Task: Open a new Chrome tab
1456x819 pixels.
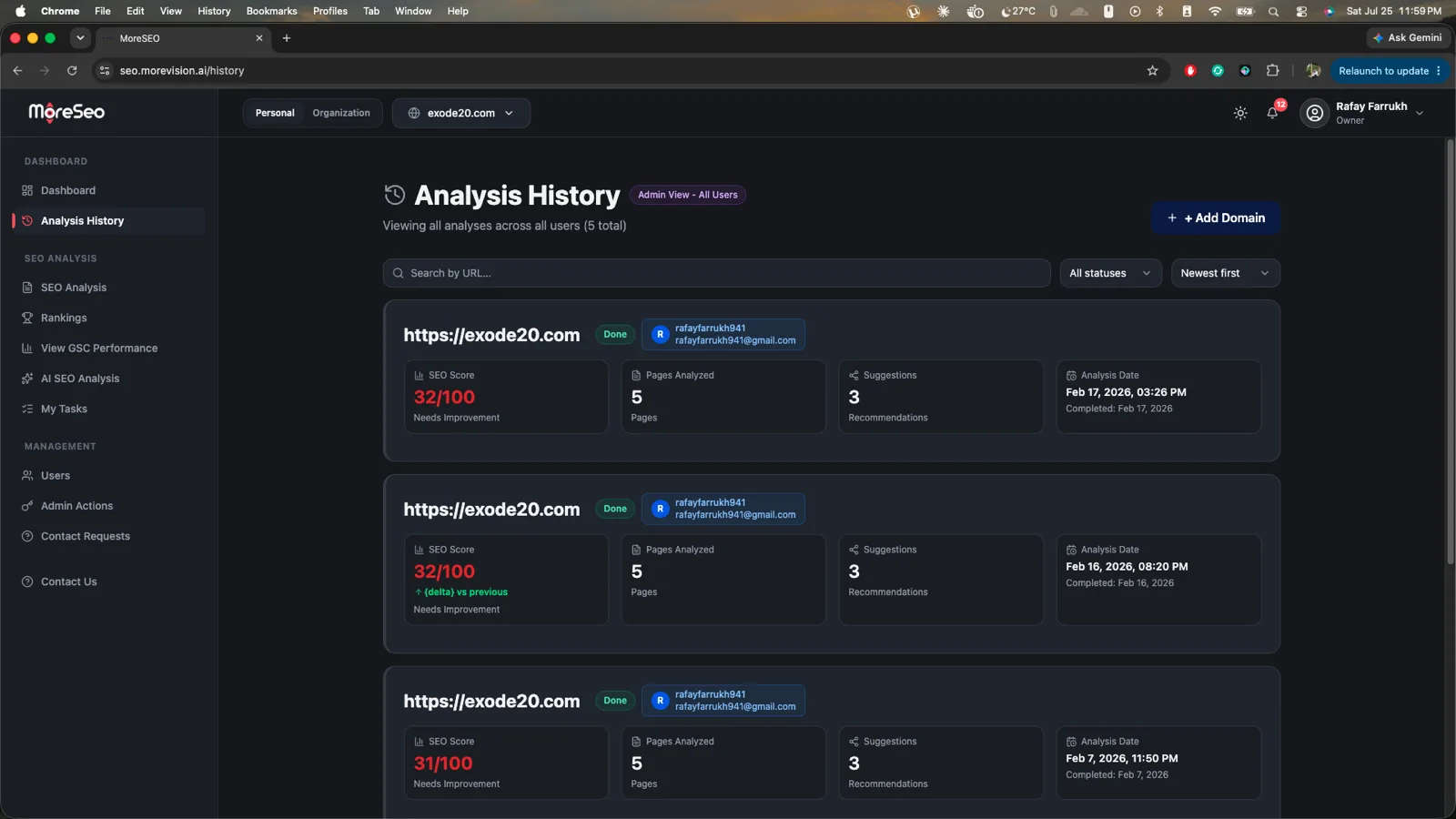Action: pyautogui.click(x=287, y=38)
